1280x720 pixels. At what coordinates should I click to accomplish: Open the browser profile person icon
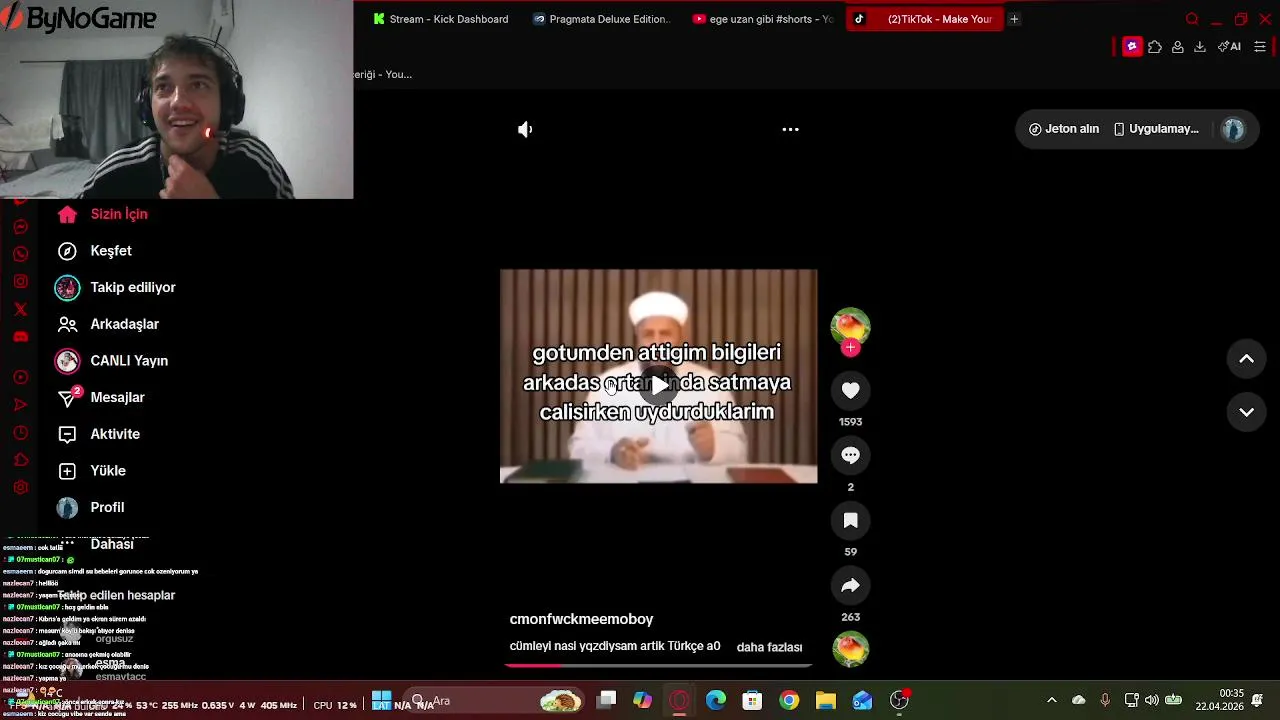pyautogui.click(x=1178, y=46)
